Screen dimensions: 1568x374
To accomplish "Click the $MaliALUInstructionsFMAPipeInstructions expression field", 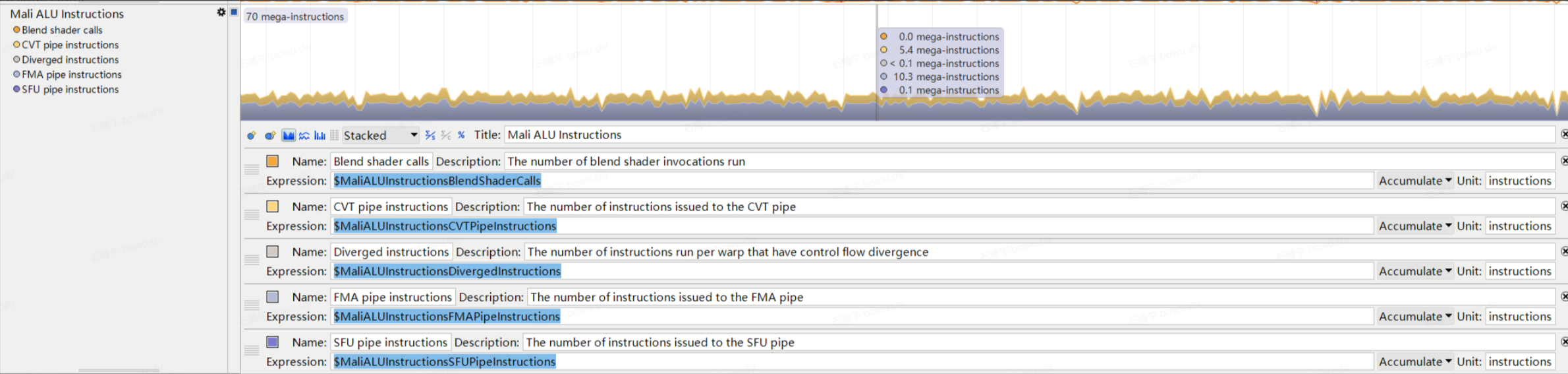I will tap(852, 316).
